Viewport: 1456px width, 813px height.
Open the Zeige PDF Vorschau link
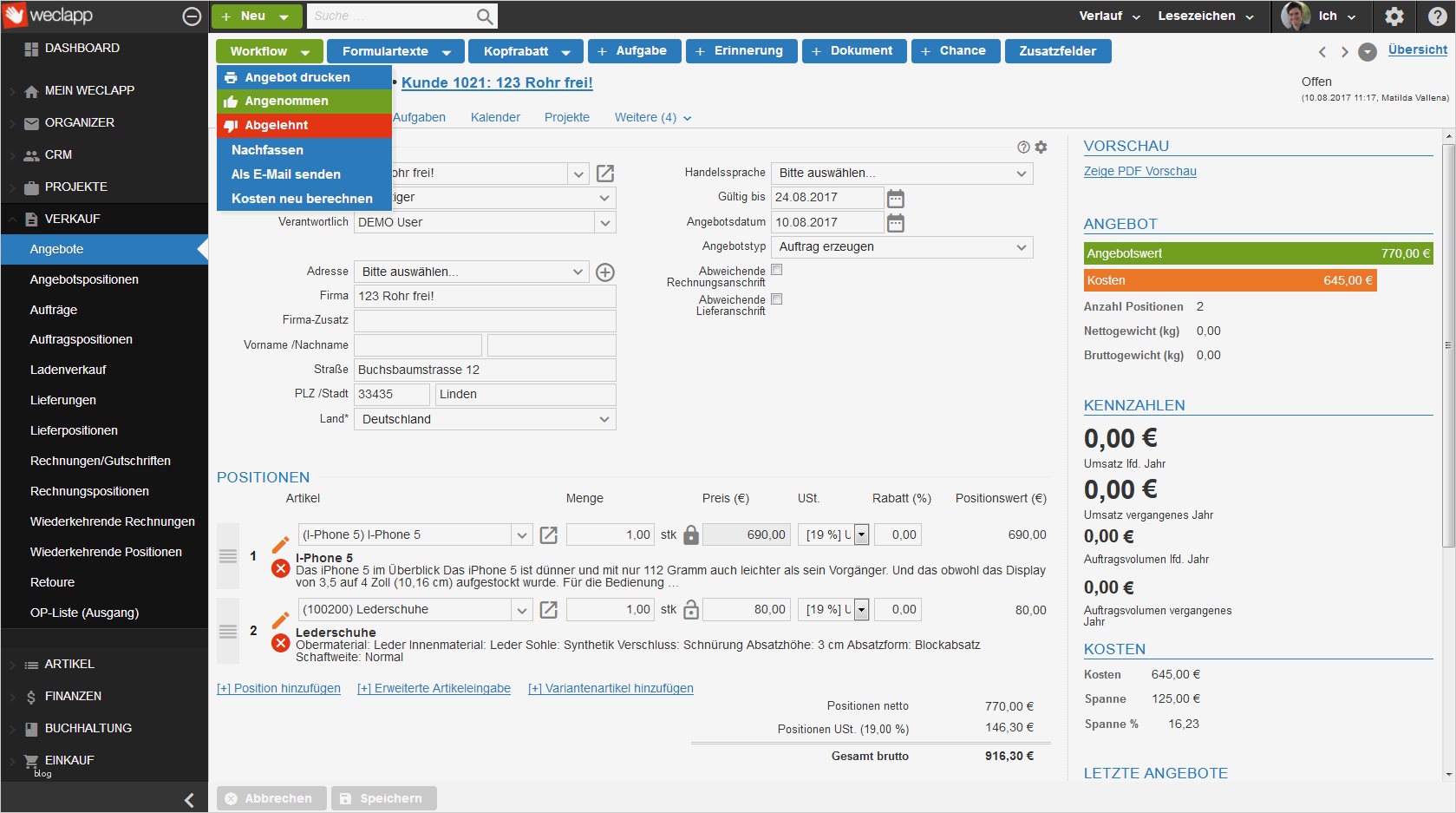(1139, 172)
